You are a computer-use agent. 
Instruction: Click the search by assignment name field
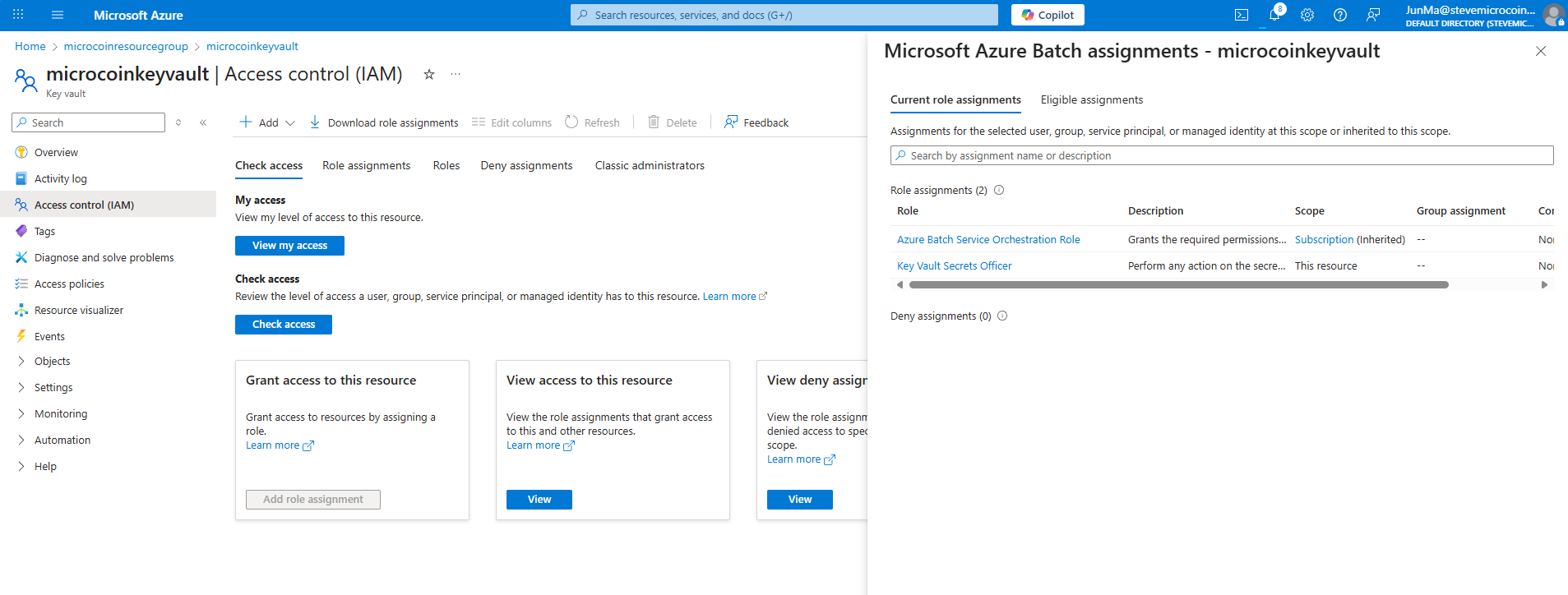1222,155
